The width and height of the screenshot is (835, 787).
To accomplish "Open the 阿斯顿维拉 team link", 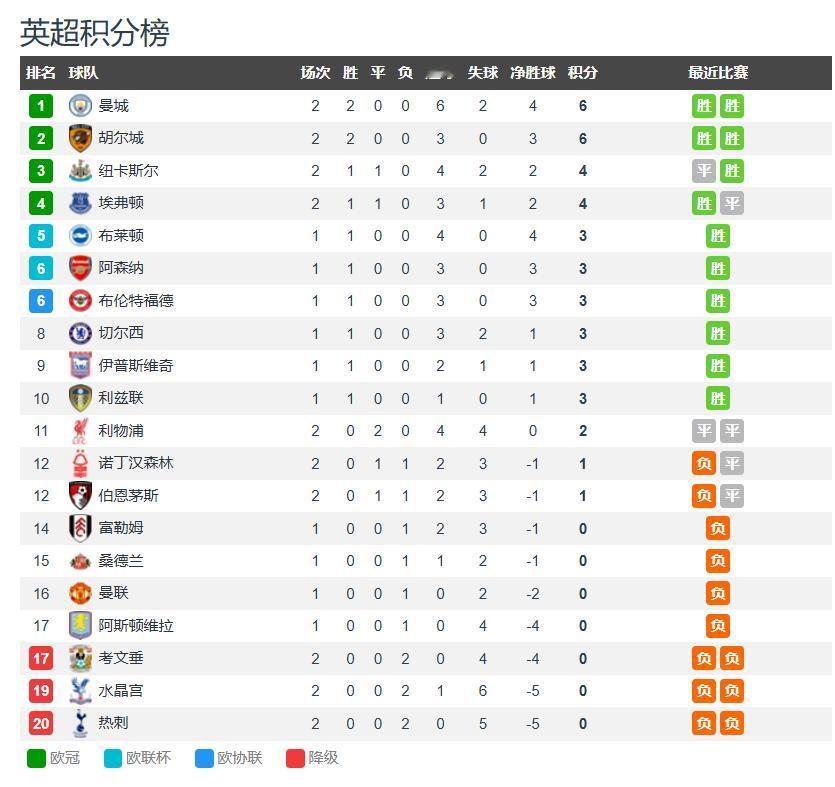I will (x=136, y=626).
